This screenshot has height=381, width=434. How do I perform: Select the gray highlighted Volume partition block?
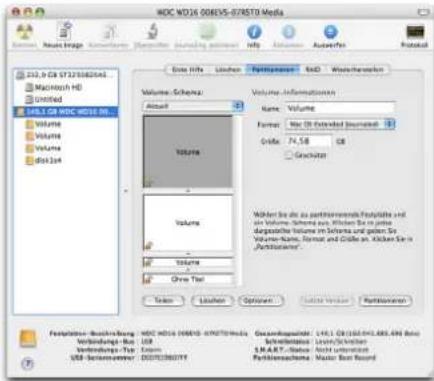(188, 152)
